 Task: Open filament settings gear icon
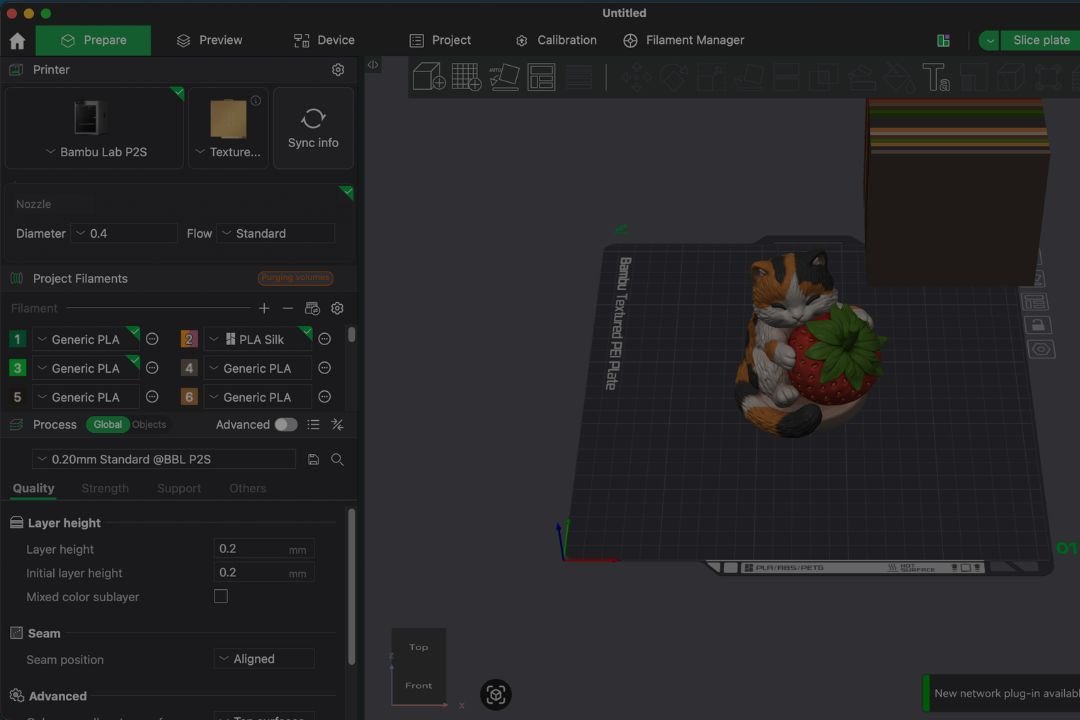(337, 308)
